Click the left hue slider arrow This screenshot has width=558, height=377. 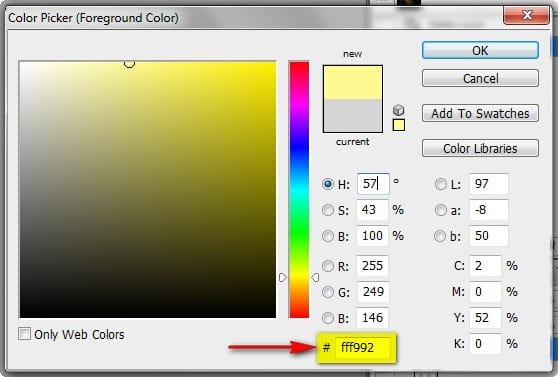tap(283, 277)
